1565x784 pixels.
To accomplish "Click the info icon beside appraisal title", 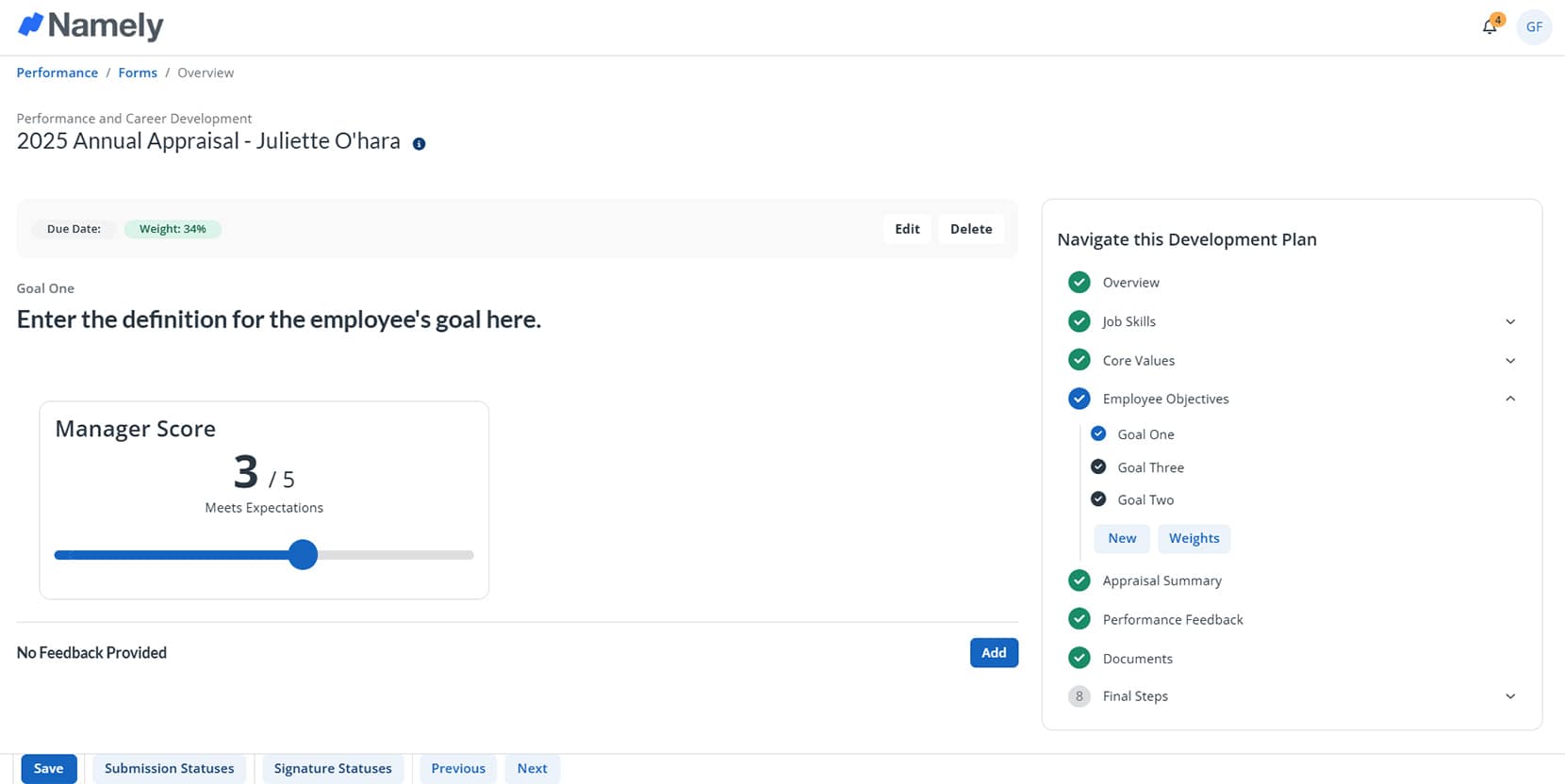I will (x=420, y=144).
